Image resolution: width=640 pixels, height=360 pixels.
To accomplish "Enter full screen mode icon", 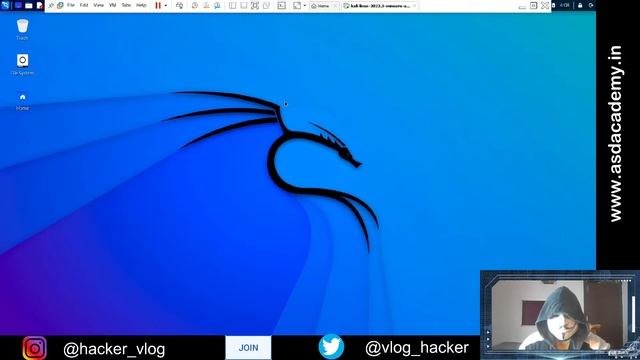I will (x=255, y=5).
